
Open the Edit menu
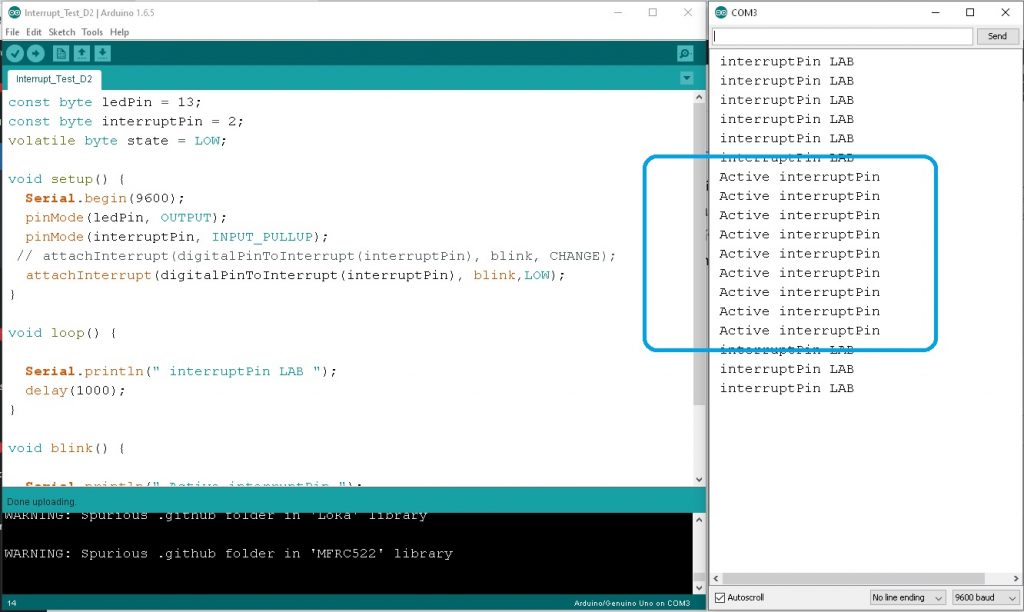(x=34, y=32)
